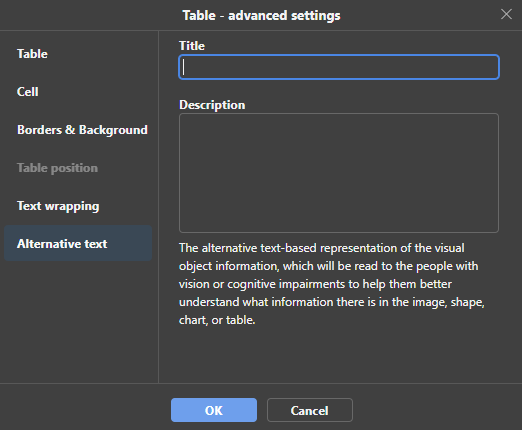The width and height of the screenshot is (522, 430).
Task: Select the highlighted Alternative text section
Action: point(78,243)
